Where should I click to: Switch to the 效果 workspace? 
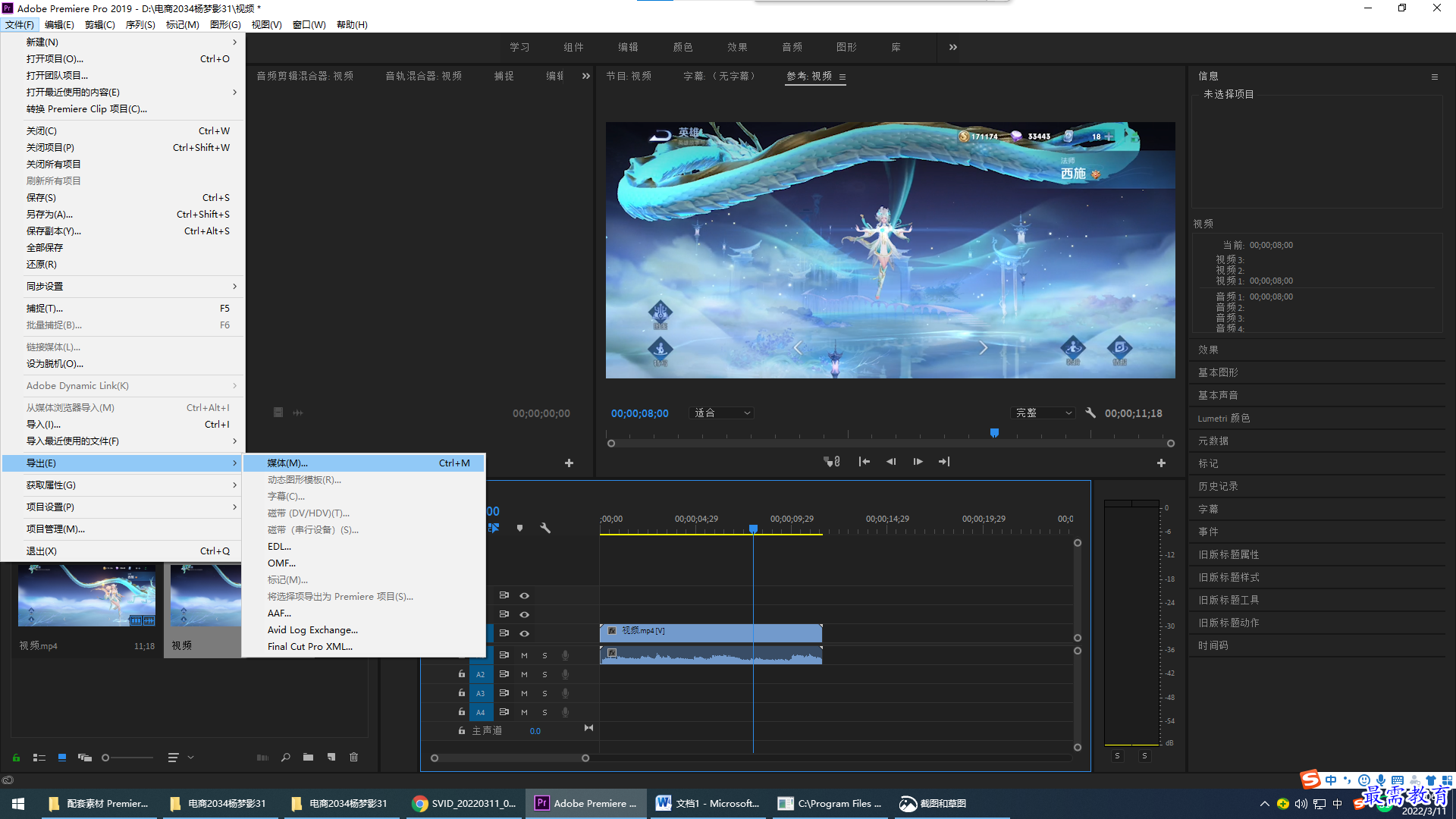tap(737, 47)
